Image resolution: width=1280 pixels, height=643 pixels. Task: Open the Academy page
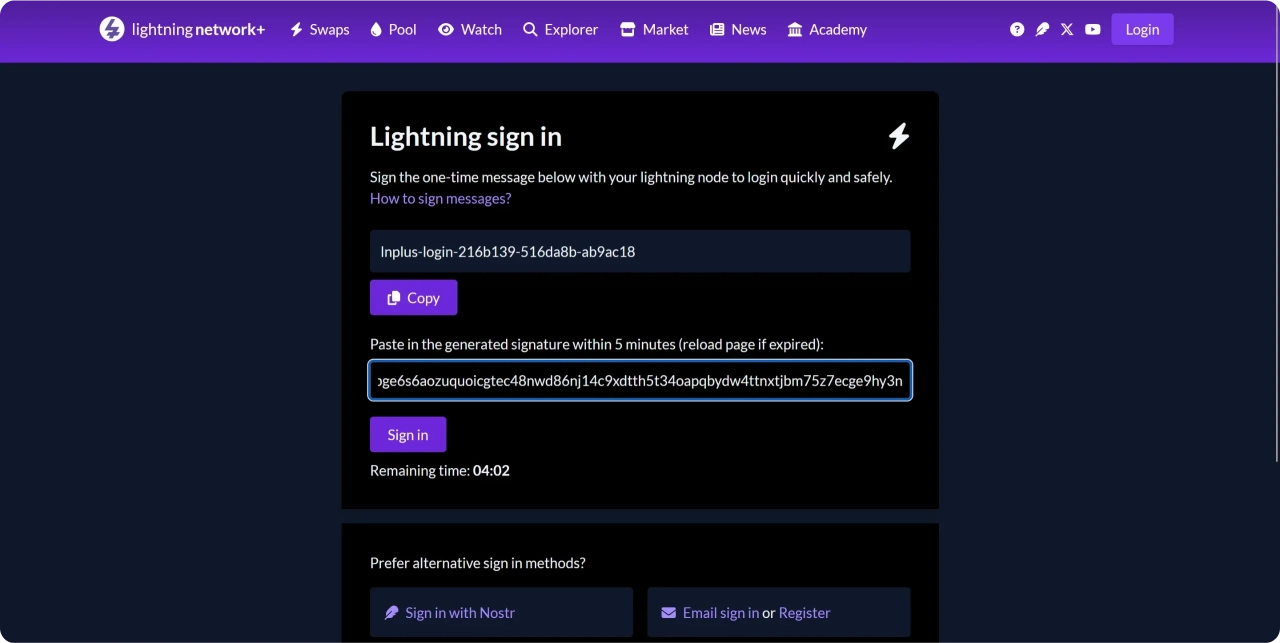click(x=827, y=29)
